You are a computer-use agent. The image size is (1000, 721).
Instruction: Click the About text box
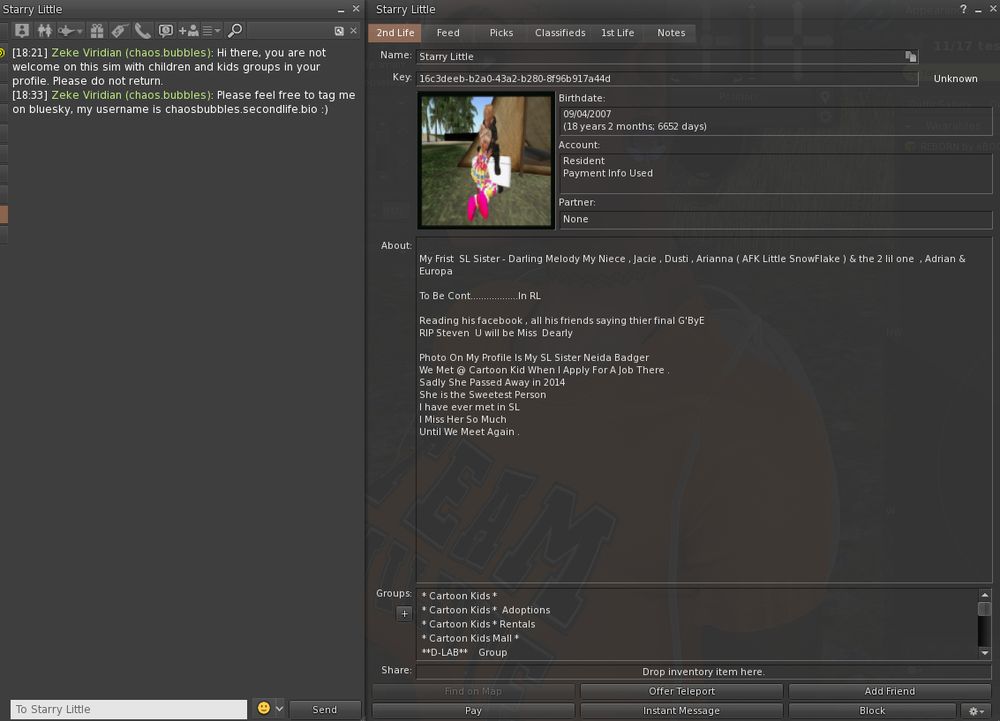703,410
